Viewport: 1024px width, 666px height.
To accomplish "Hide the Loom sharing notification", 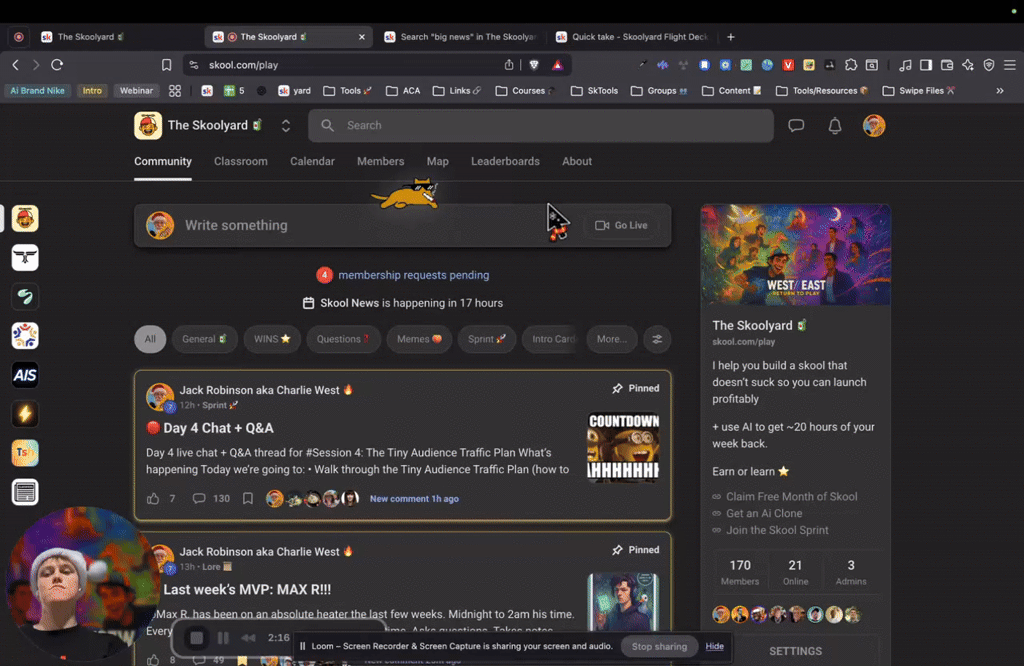I will [x=714, y=646].
